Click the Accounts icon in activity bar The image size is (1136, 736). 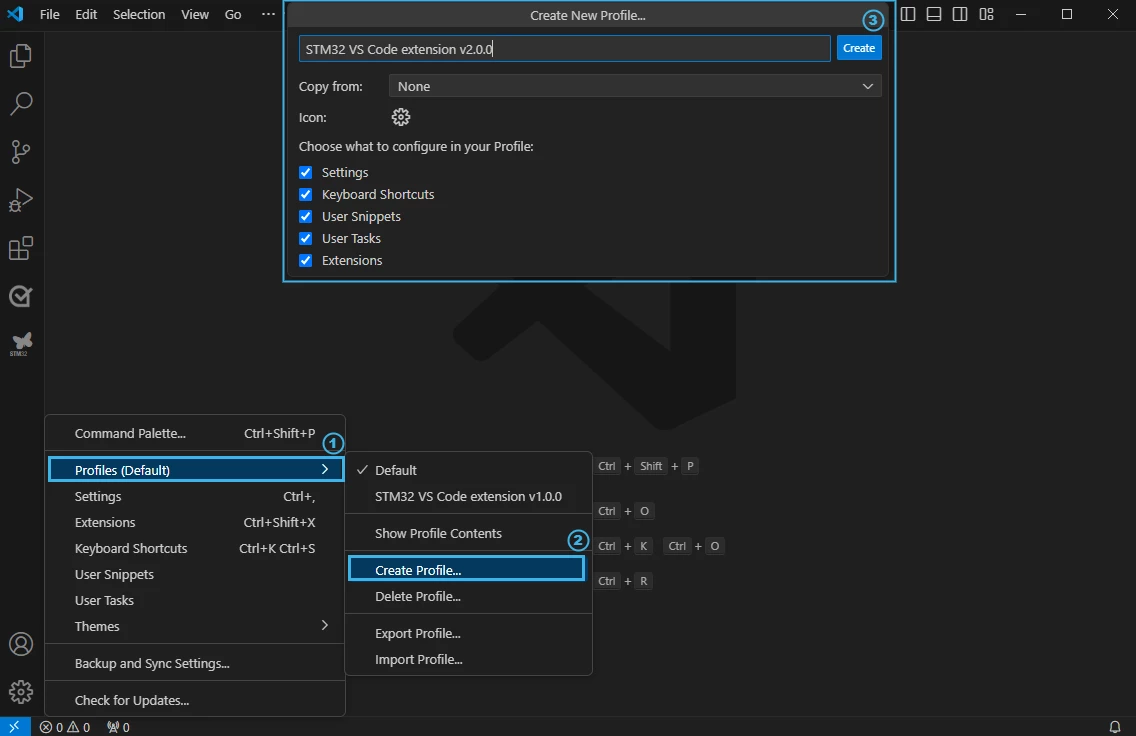click(20, 644)
